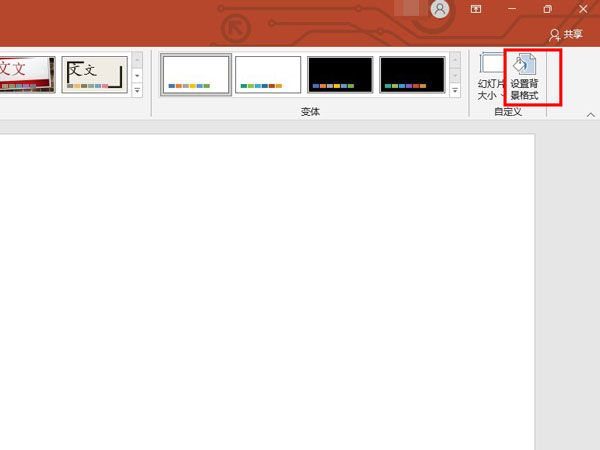Viewport: 600px width, 450px height.
Task: Restore down the PowerPoint window
Action: pos(547,9)
